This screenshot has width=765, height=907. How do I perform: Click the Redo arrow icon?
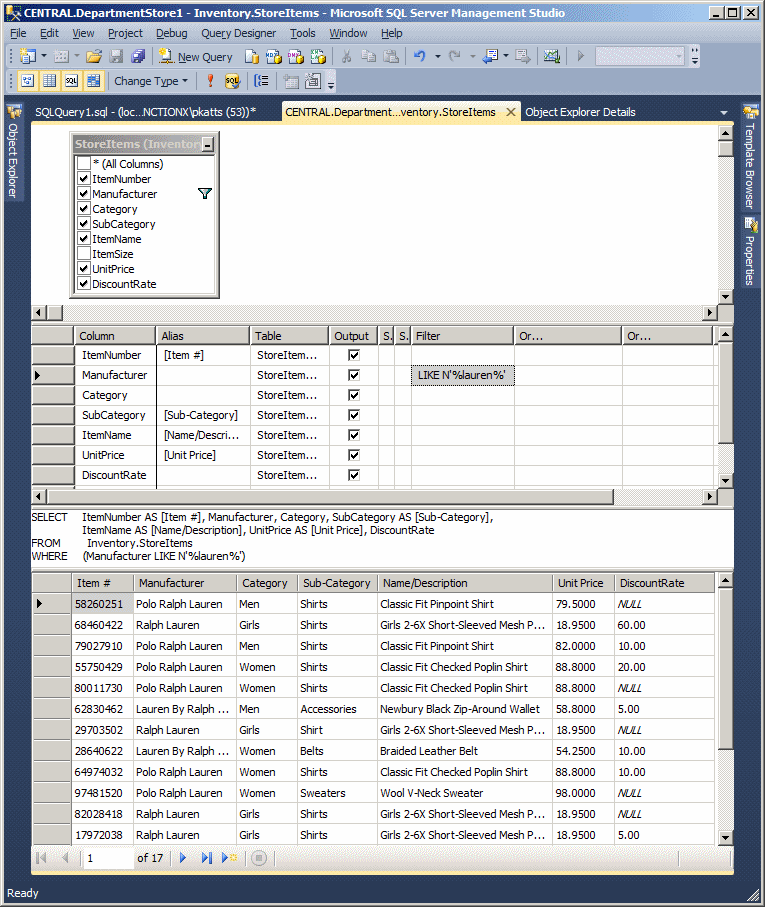[x=455, y=56]
